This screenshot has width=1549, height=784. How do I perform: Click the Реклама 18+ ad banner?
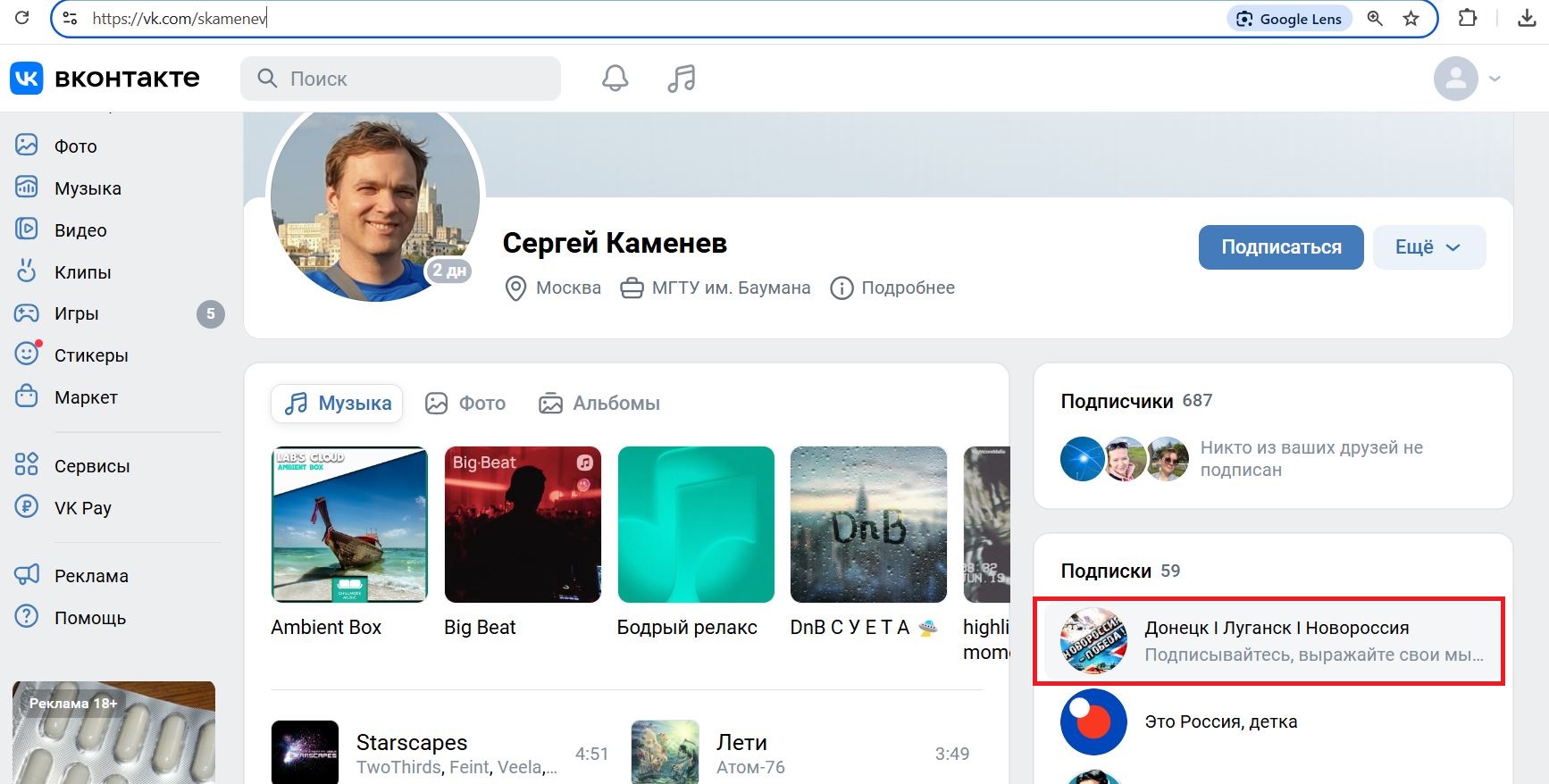113,732
